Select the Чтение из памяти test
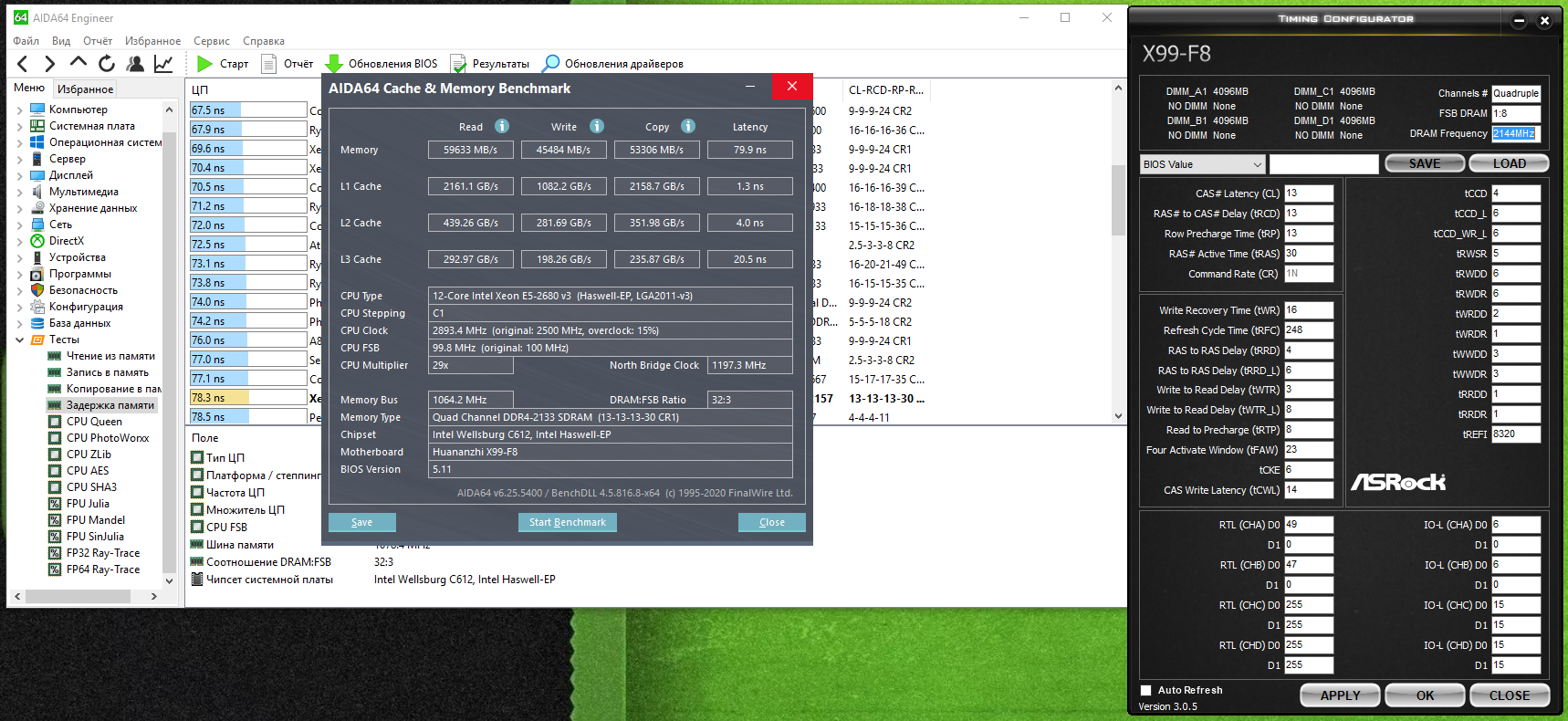The height and width of the screenshot is (721, 1568). point(110,356)
